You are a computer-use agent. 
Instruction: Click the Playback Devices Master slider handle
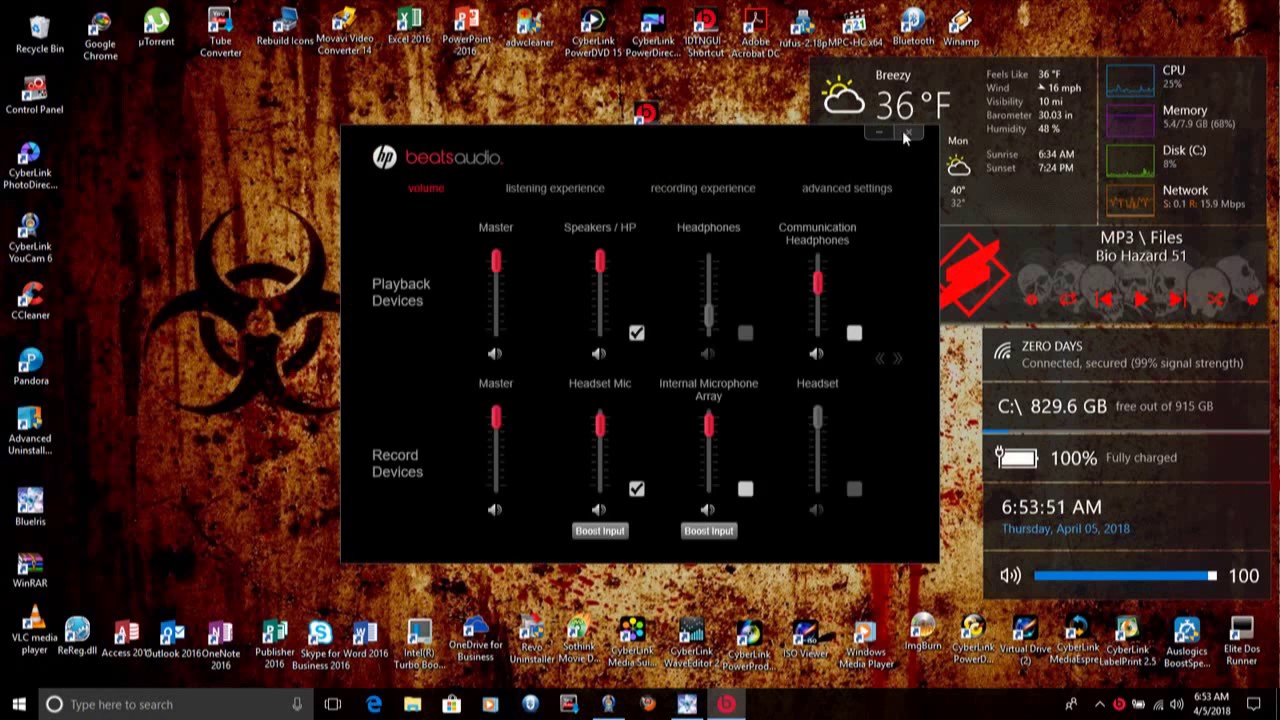pos(496,261)
